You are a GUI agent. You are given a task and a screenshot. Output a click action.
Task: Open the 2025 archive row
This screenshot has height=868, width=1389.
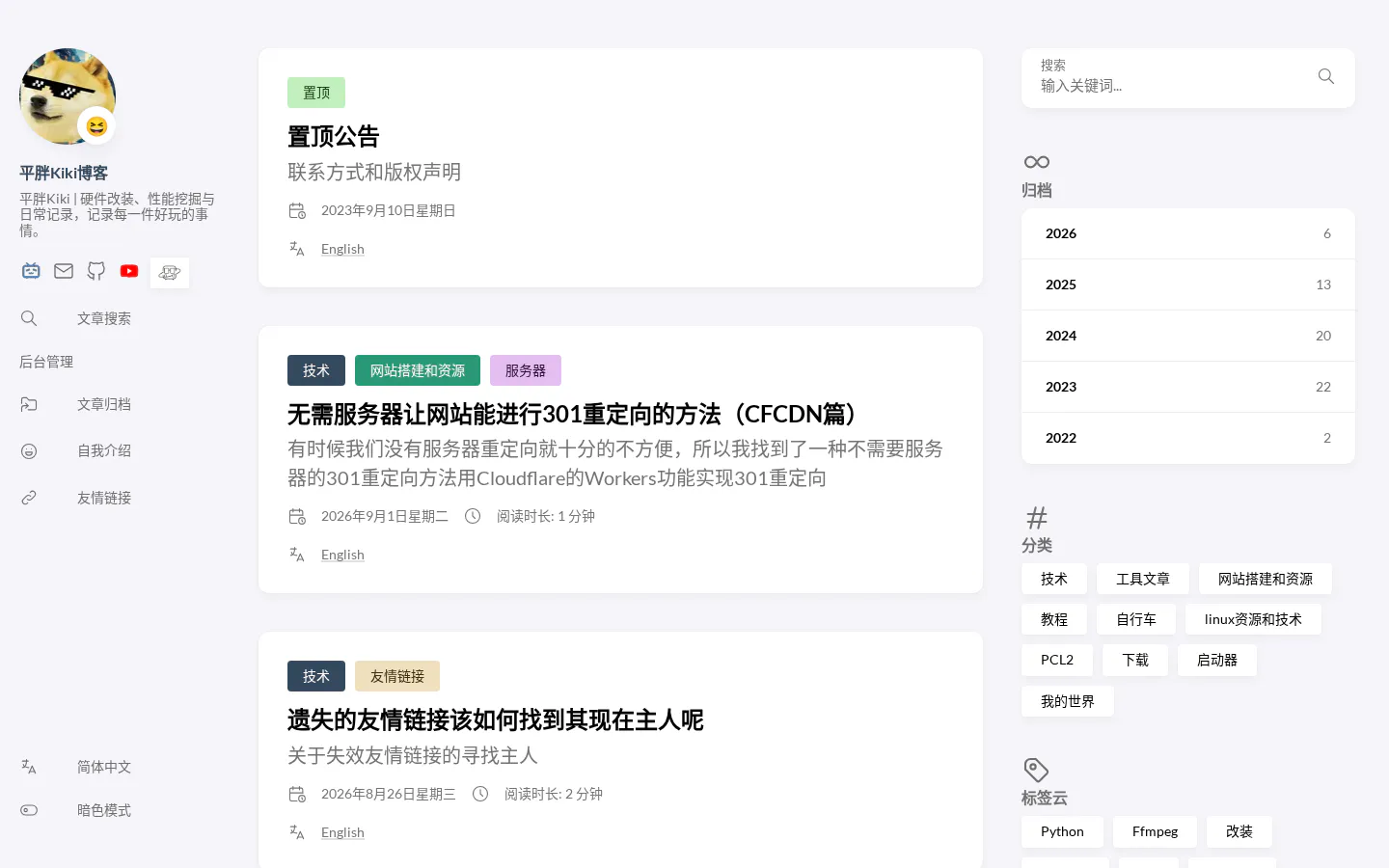pyautogui.click(x=1188, y=285)
